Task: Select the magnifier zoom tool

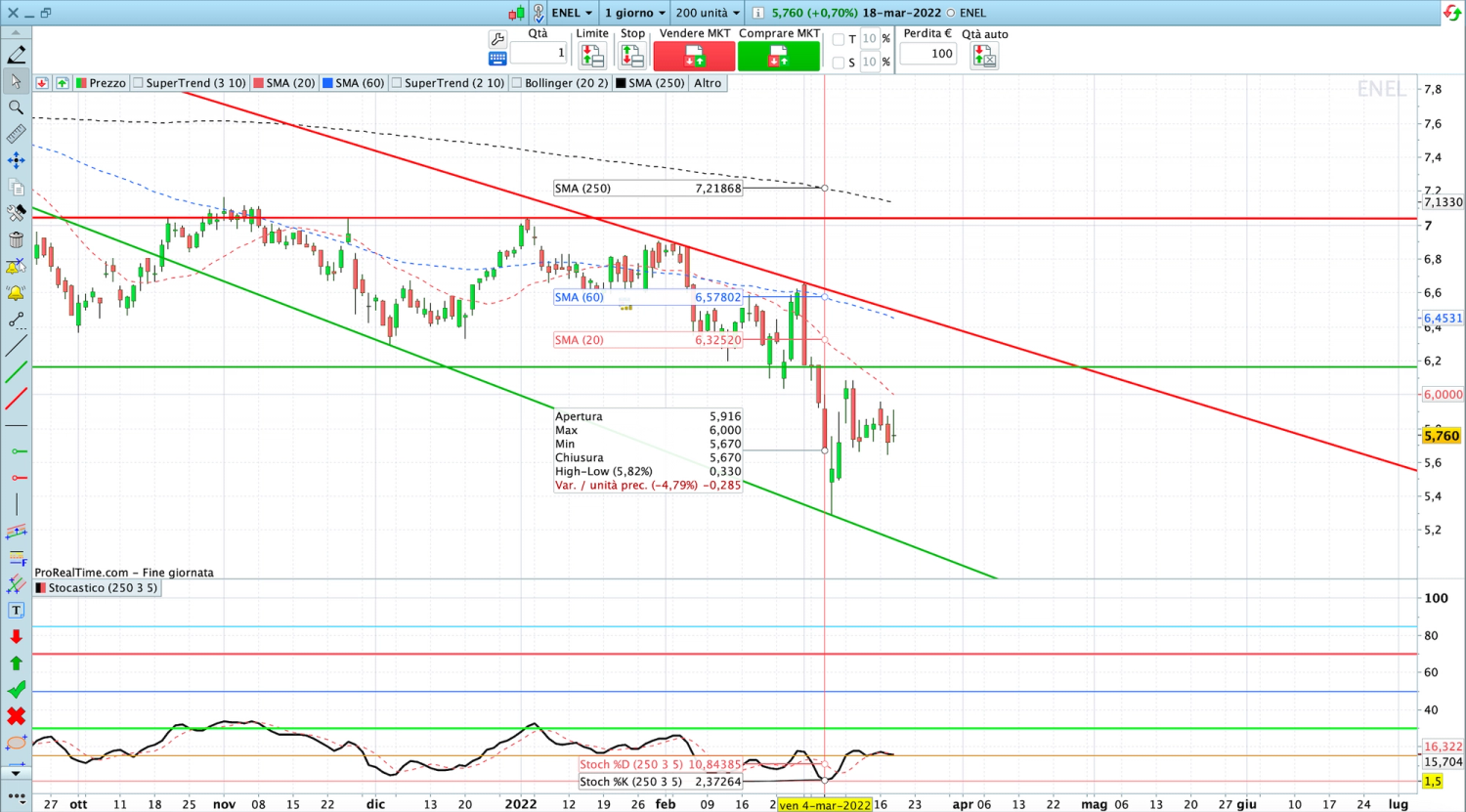Action: click(16, 107)
